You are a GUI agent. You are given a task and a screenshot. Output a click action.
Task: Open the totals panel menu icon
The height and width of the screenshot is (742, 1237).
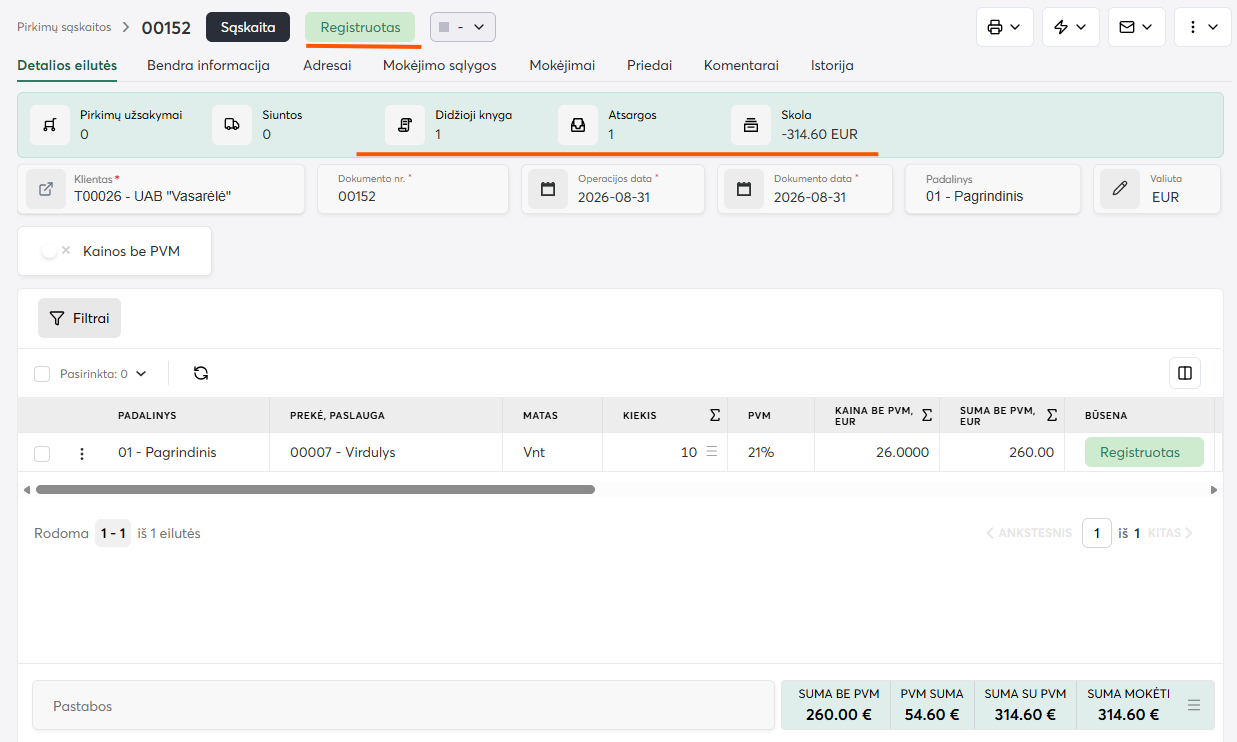[x=1194, y=706]
